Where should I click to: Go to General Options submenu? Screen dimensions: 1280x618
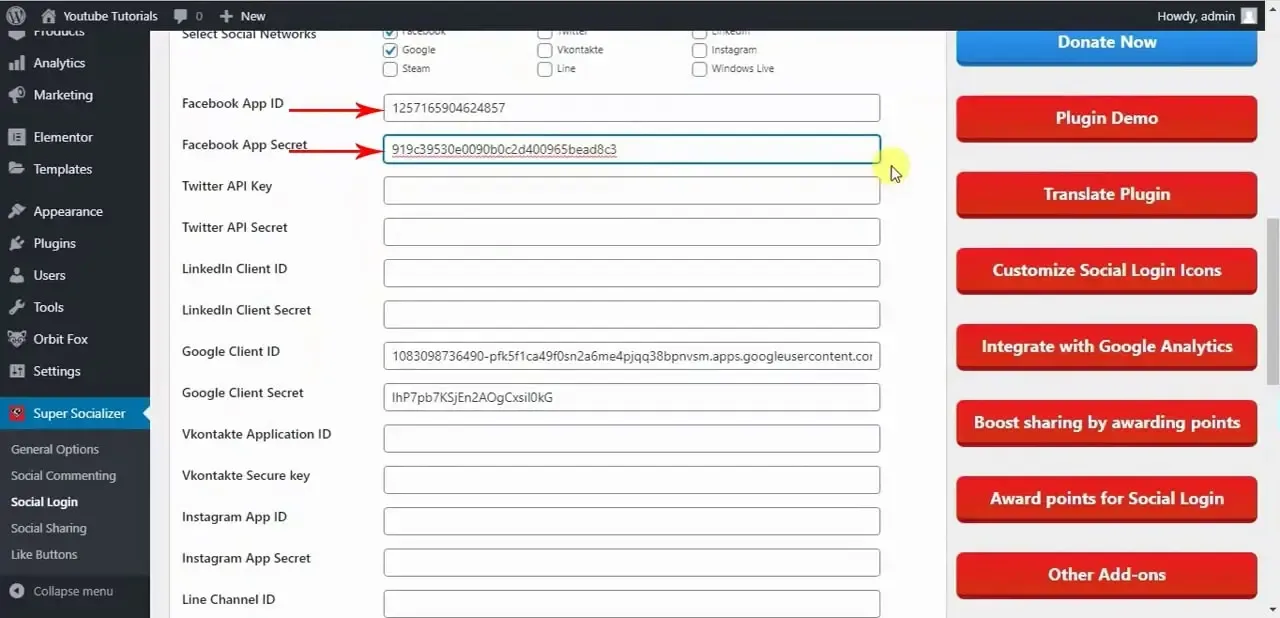[55, 449]
